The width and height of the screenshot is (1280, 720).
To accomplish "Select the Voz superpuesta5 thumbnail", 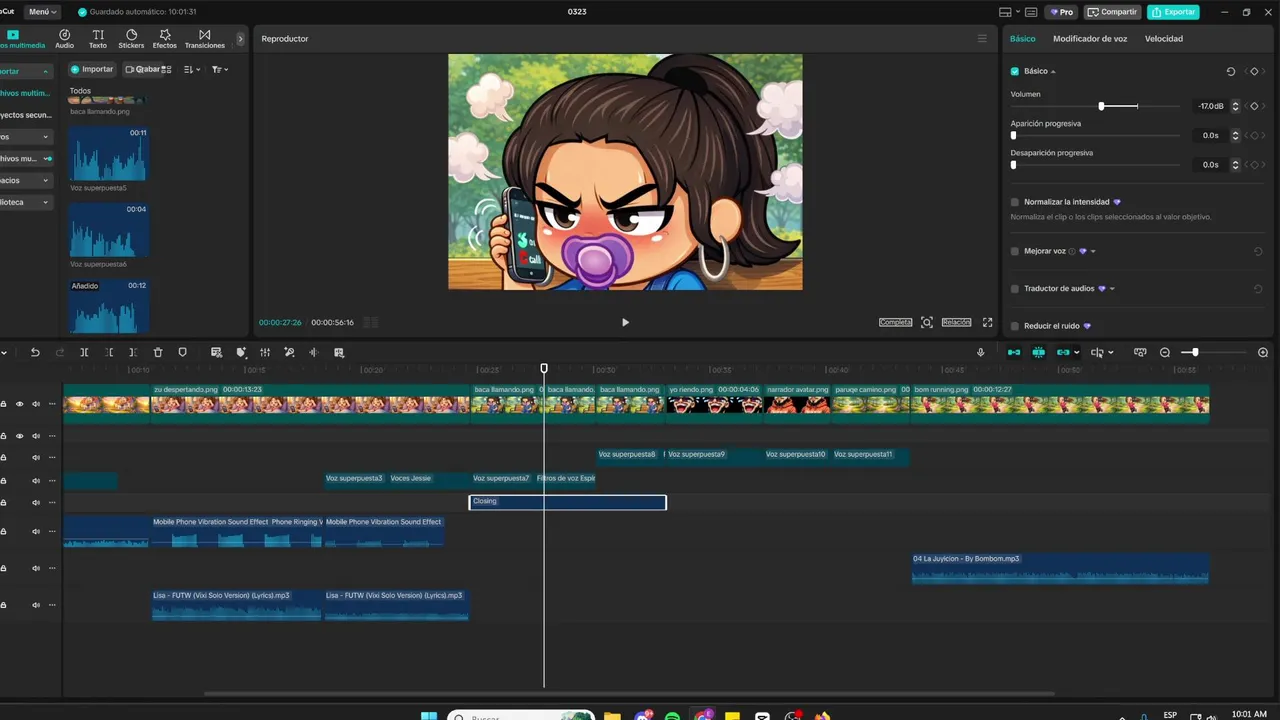I will point(109,153).
